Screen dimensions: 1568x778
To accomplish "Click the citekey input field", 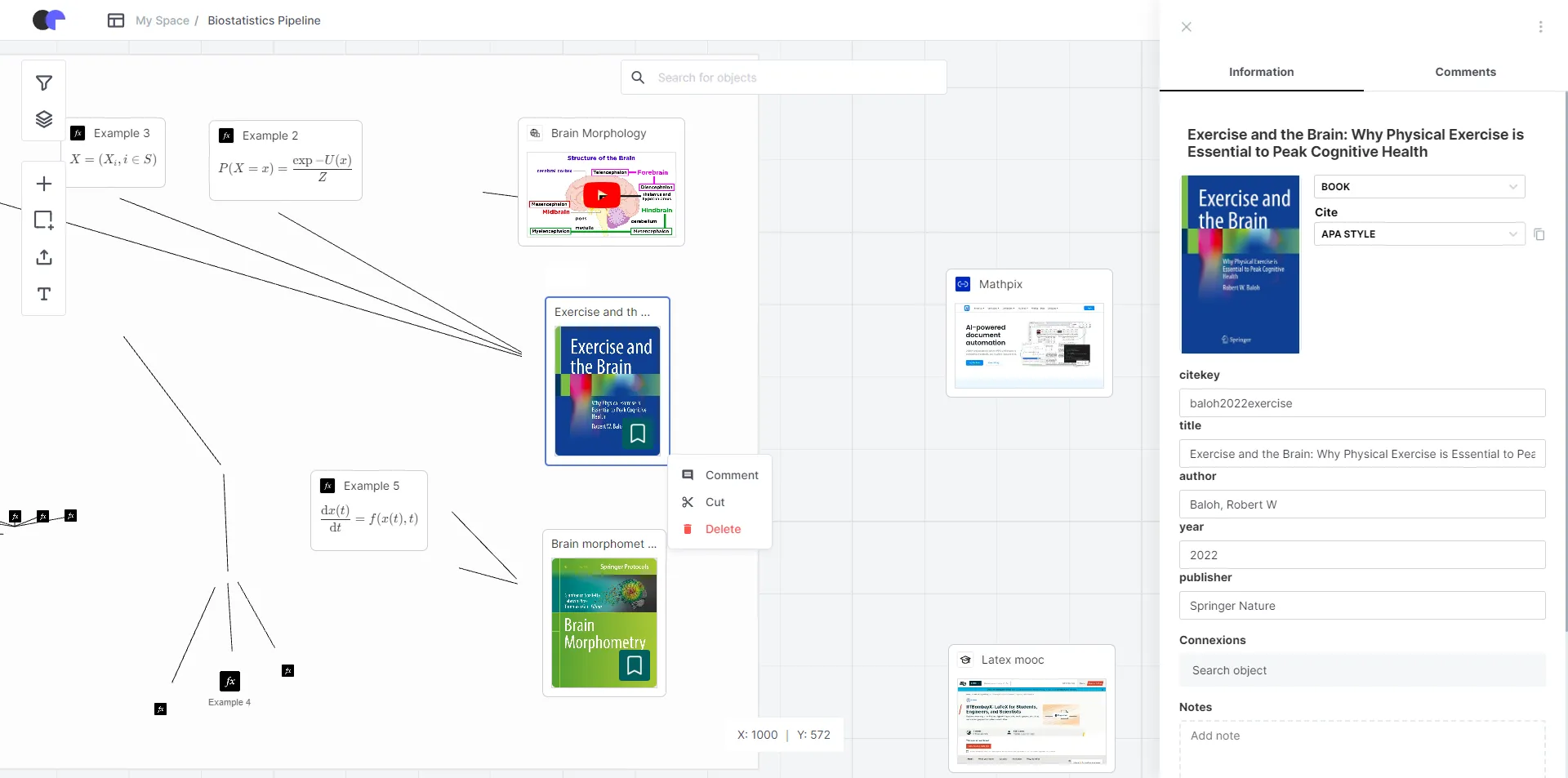I will [1361, 403].
